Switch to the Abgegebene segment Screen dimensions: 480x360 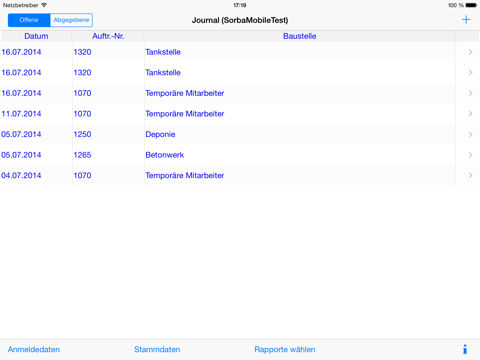(71, 20)
